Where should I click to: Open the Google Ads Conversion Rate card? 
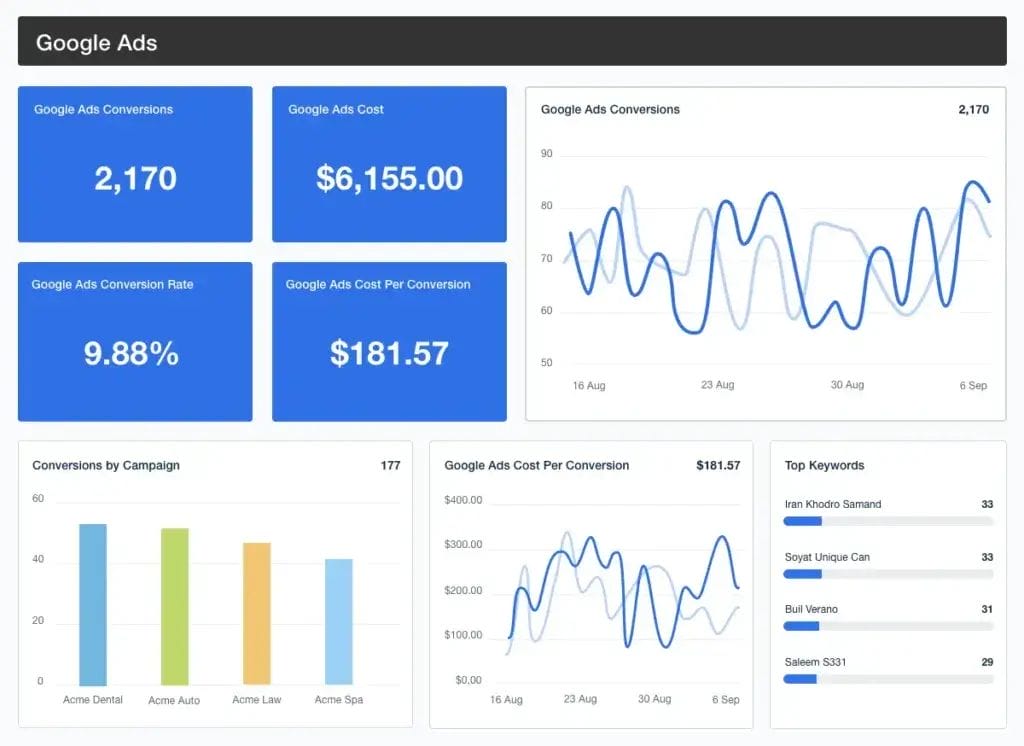click(x=135, y=340)
